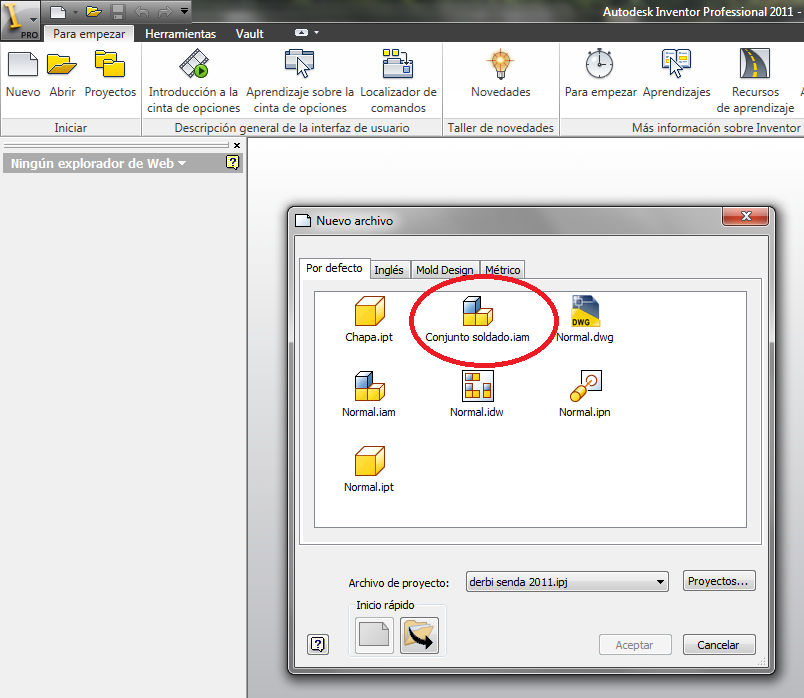Open Proyectos from the Iniciar ribbon panel
Image resolution: width=804 pixels, height=698 pixels.
coord(110,75)
